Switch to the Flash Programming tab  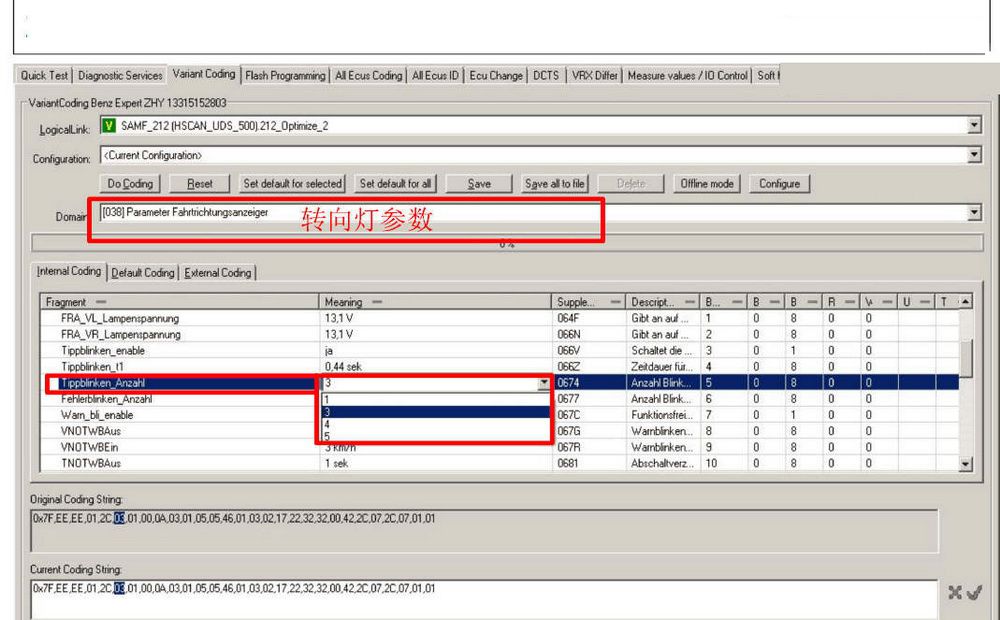click(285, 75)
